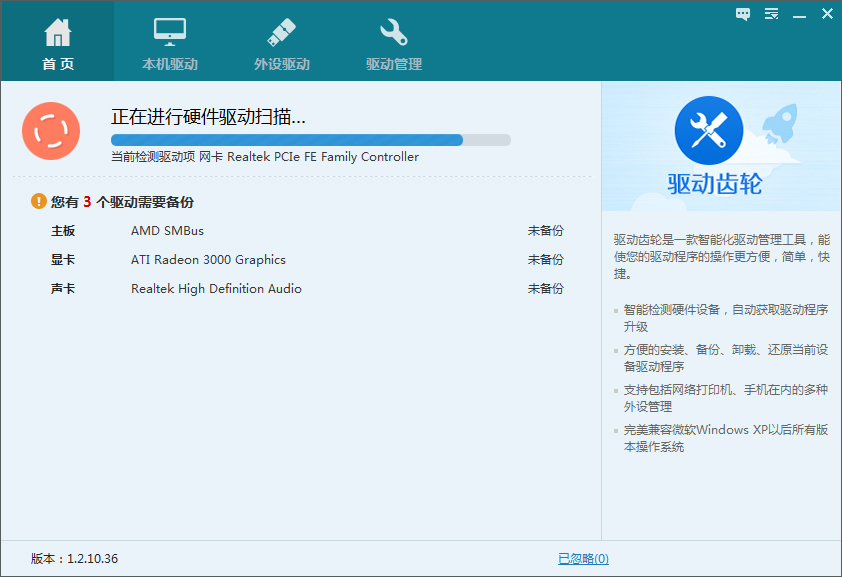The height and width of the screenshot is (577, 842).
Task: Click 未备份 status for Realtek High Definition Audio
Action: pos(545,289)
